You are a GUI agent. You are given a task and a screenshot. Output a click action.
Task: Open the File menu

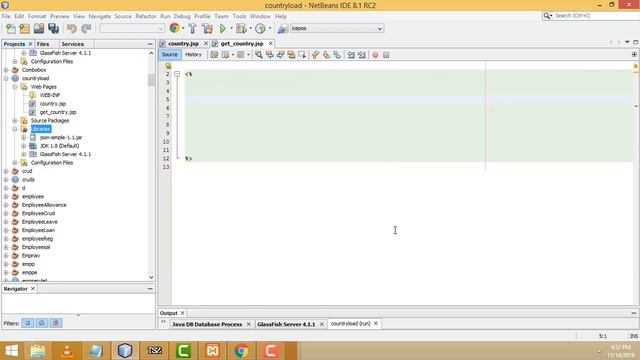click(x=6, y=16)
